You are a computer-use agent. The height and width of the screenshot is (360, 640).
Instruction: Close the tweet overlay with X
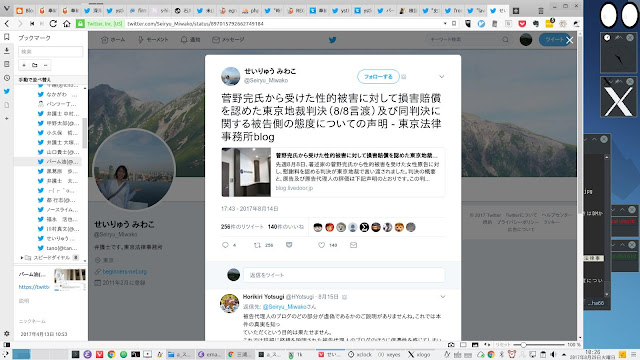click(569, 40)
